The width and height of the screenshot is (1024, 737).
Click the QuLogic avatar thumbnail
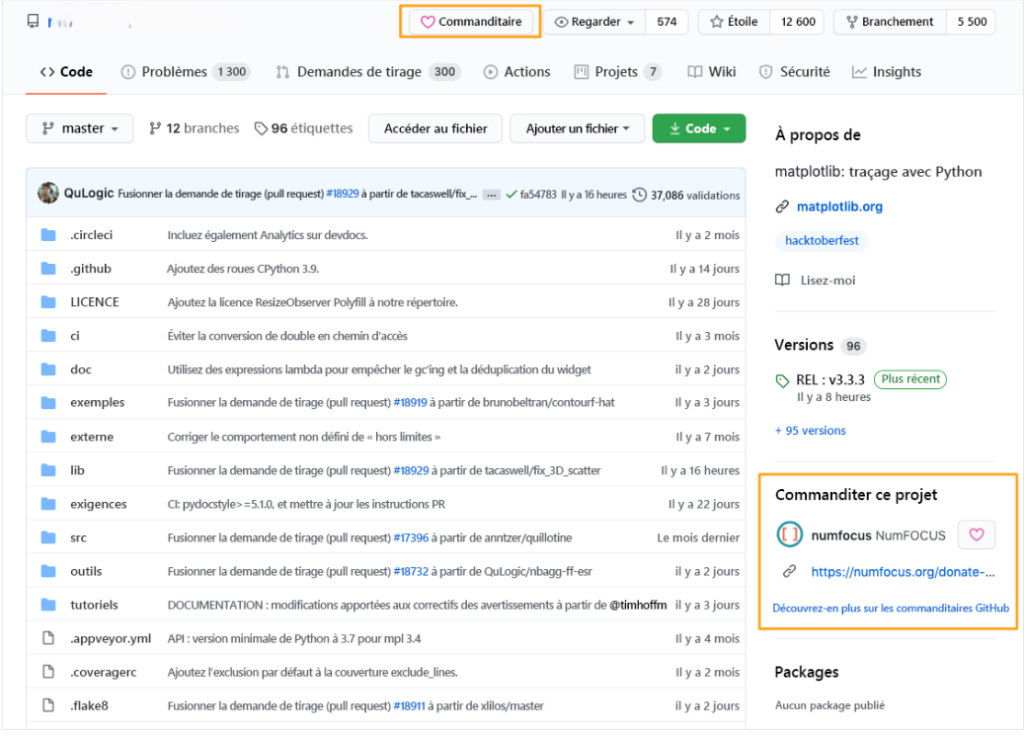48,194
